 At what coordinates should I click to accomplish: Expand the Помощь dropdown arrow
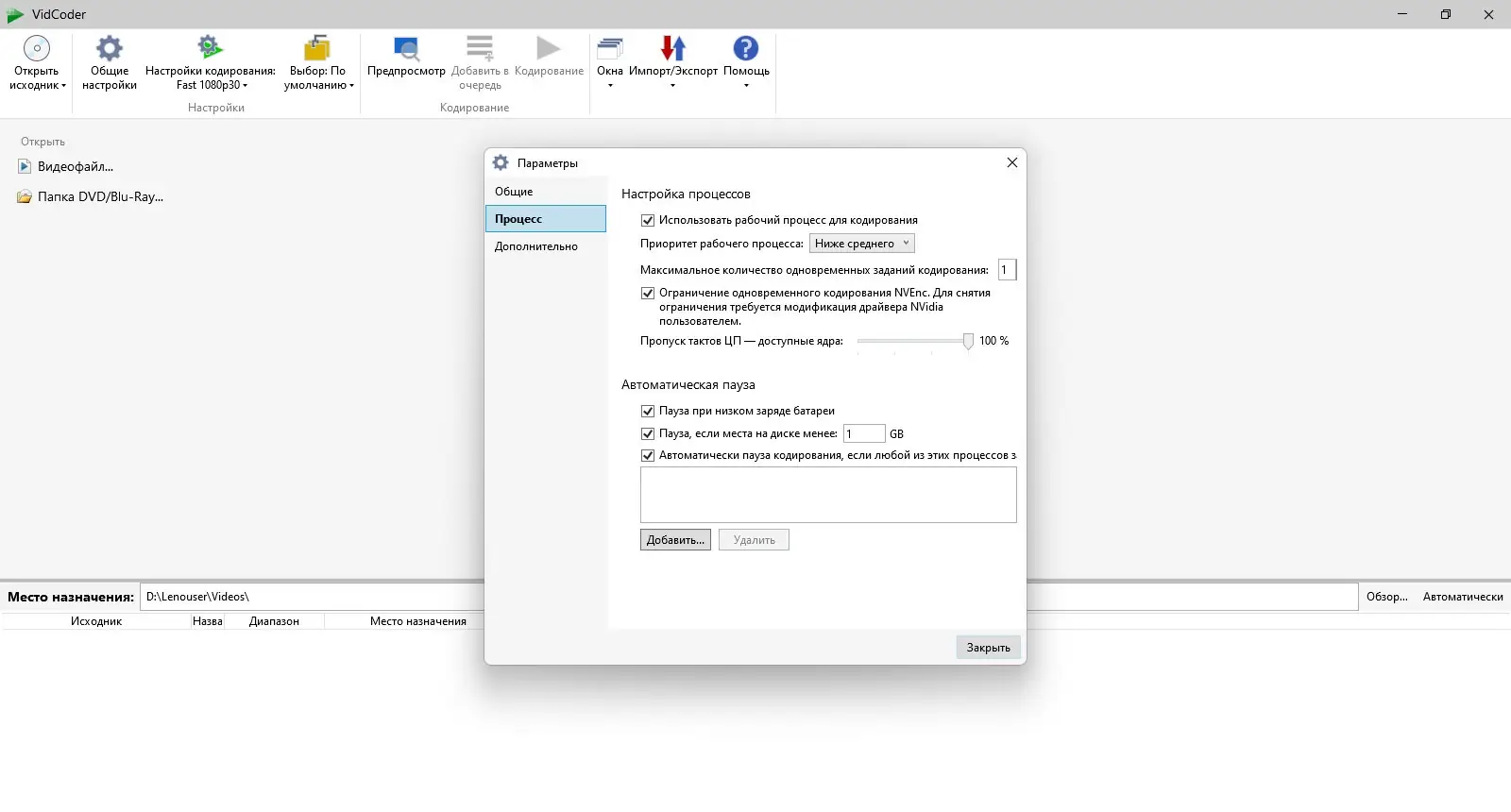(746, 86)
